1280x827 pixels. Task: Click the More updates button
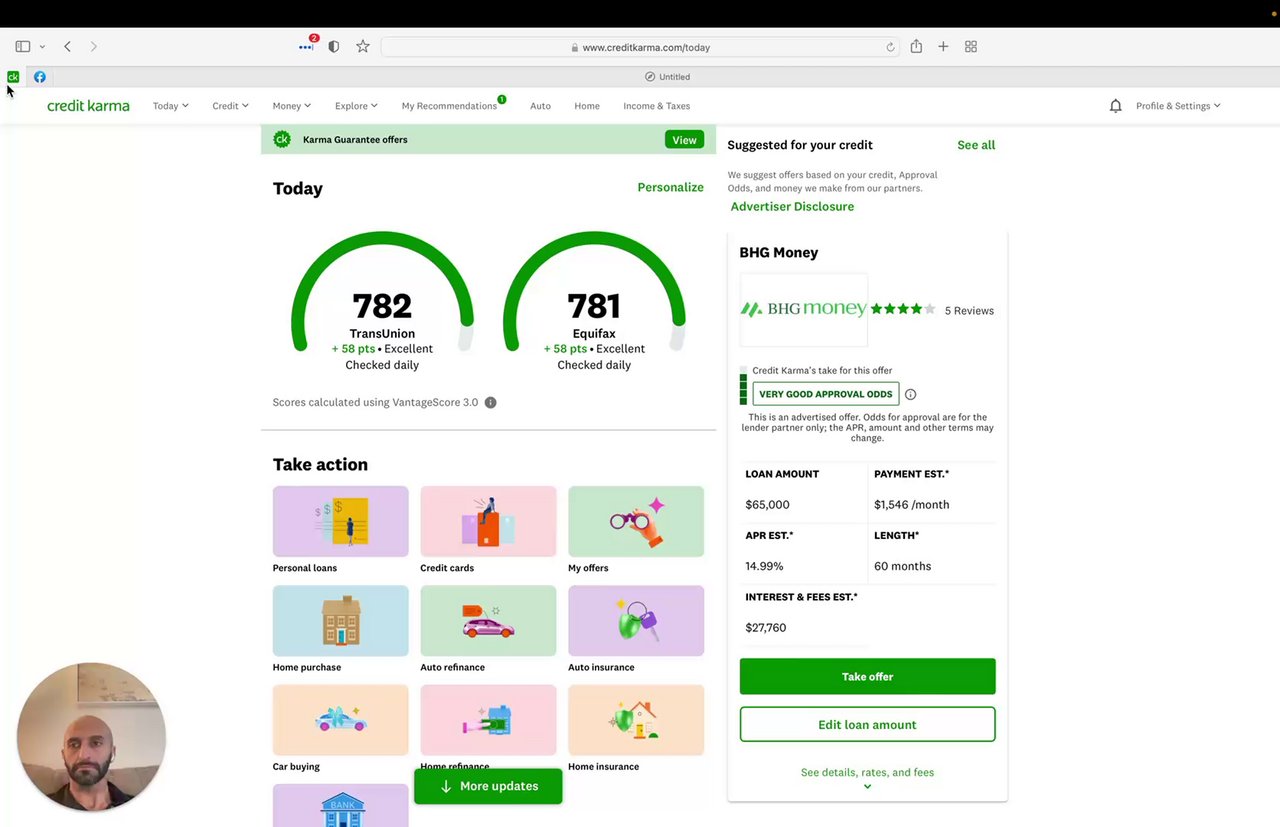coord(488,786)
